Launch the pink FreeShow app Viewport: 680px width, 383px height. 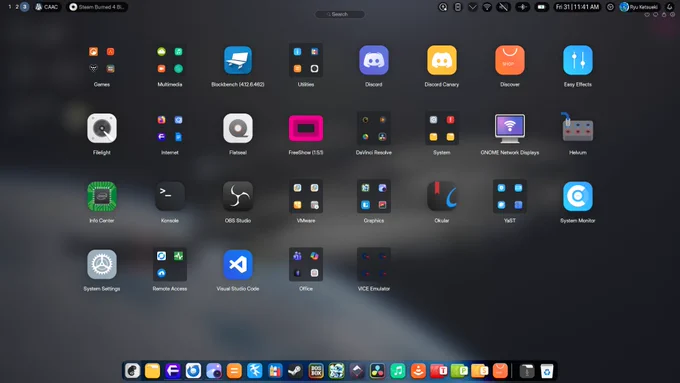coord(306,128)
